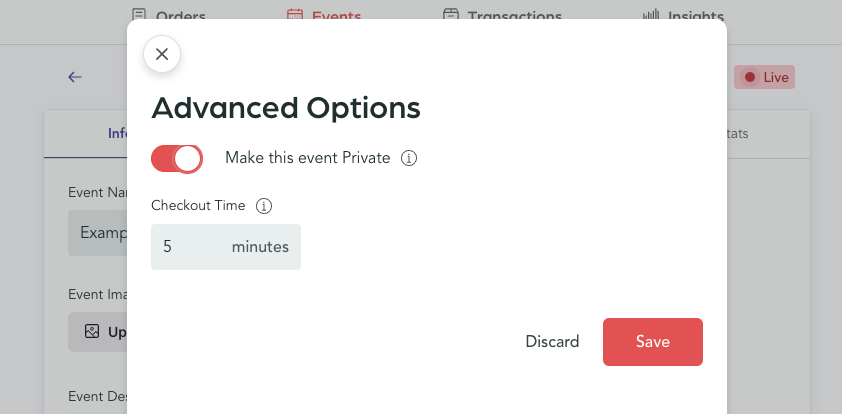
Task: Click the minutes unit in checkout field
Action: coord(260,247)
